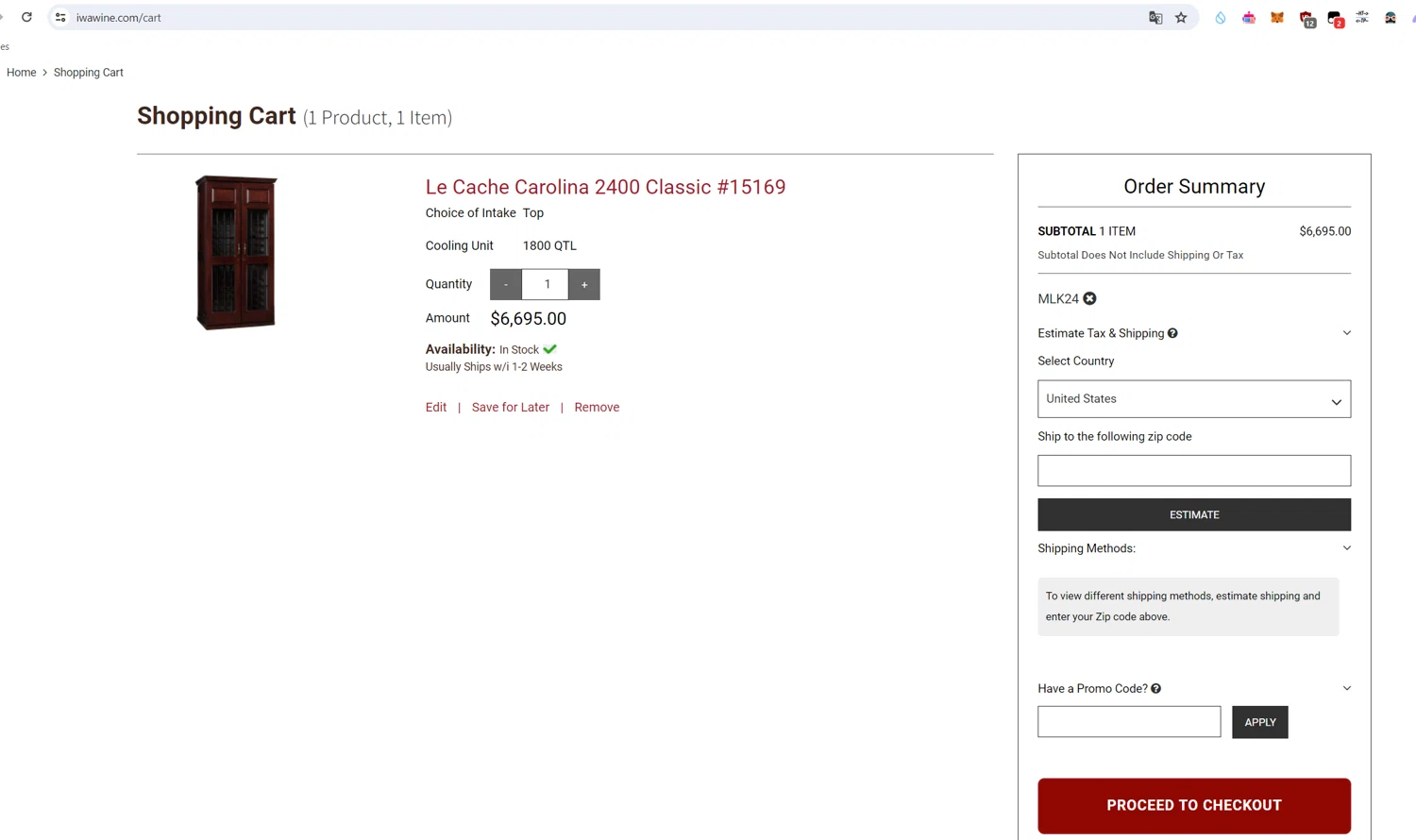Collapse the Estimate Tax & Shipping section

point(1346,333)
